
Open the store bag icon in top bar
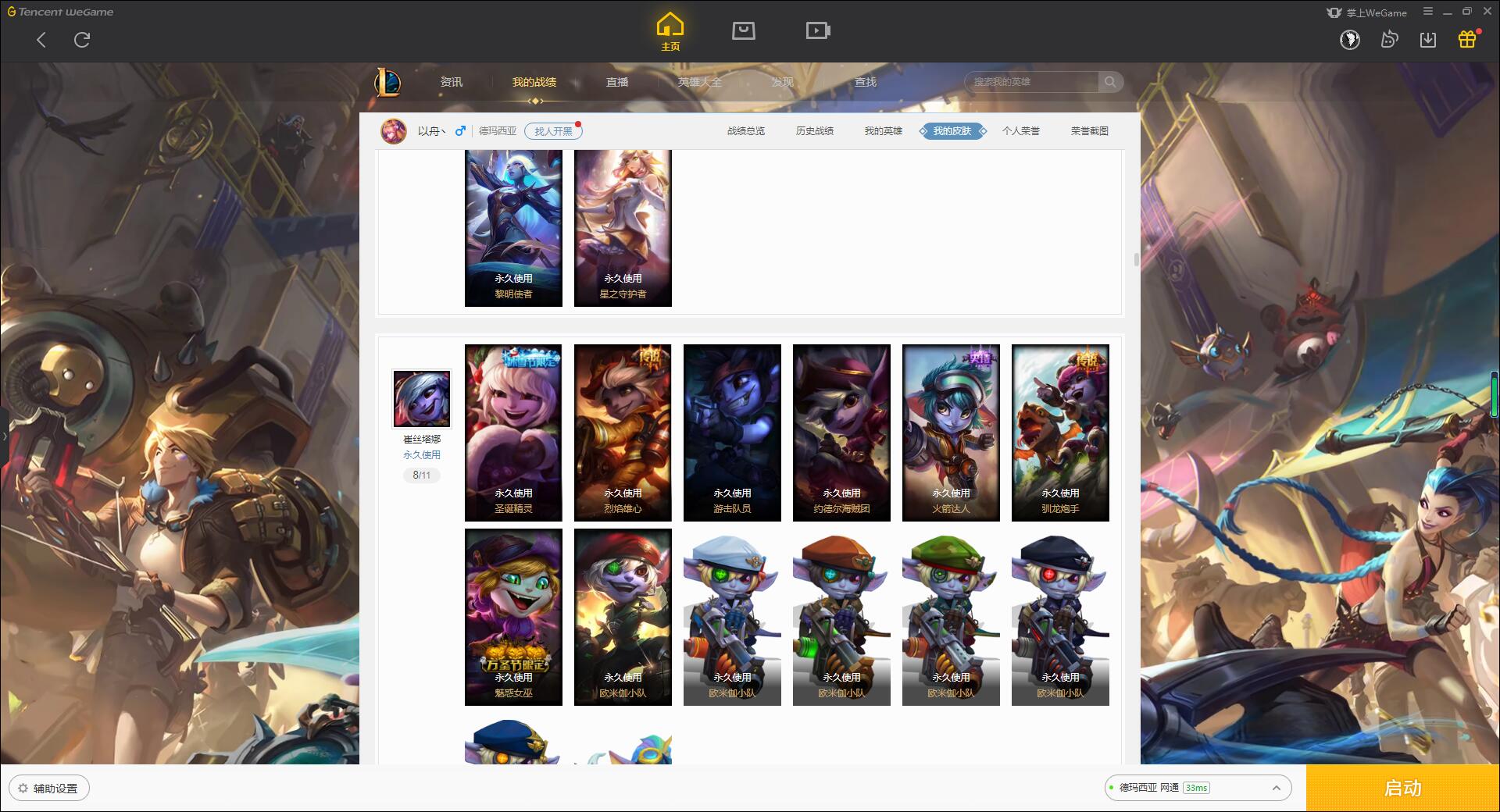click(x=743, y=30)
